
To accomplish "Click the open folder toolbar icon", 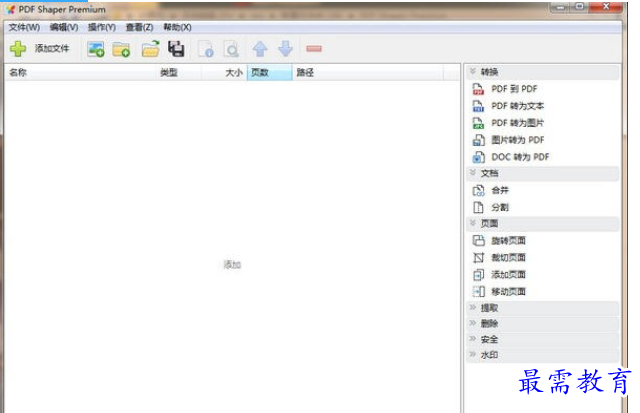I will [x=150, y=49].
